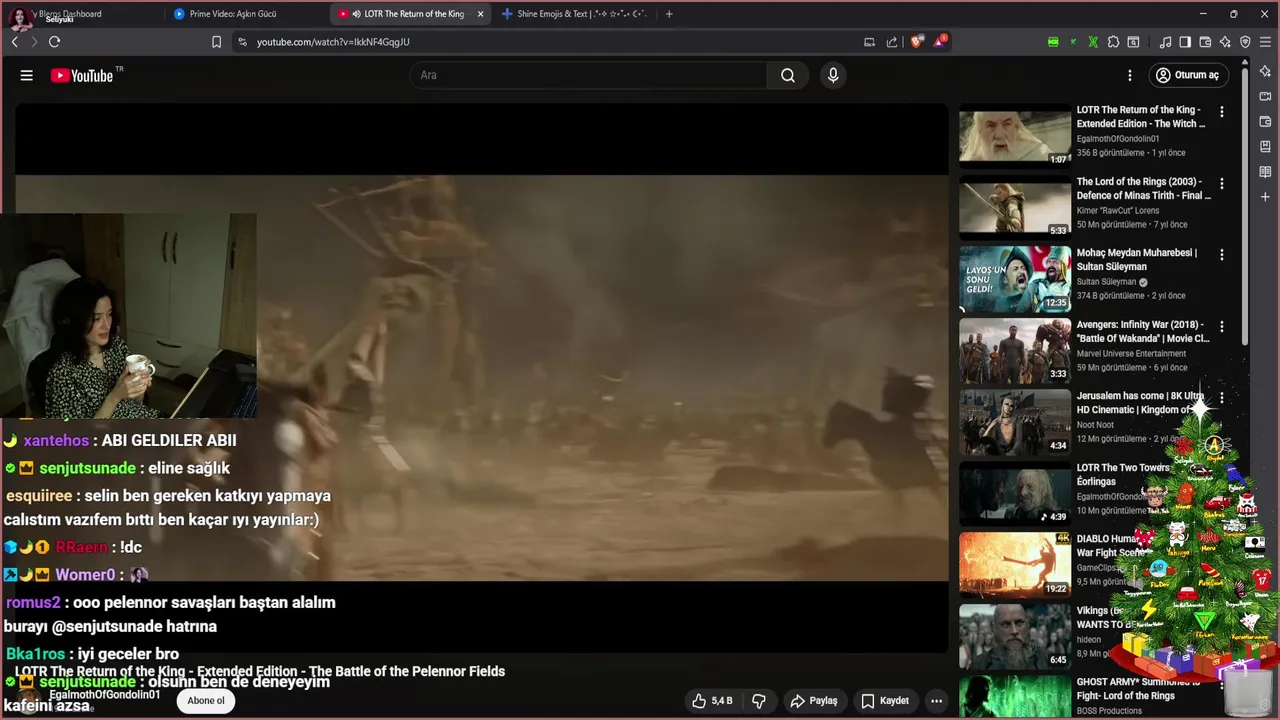The width and height of the screenshot is (1280, 720).
Task: Click the Marvel Universe Entertainment channel name
Action: coord(1131,353)
